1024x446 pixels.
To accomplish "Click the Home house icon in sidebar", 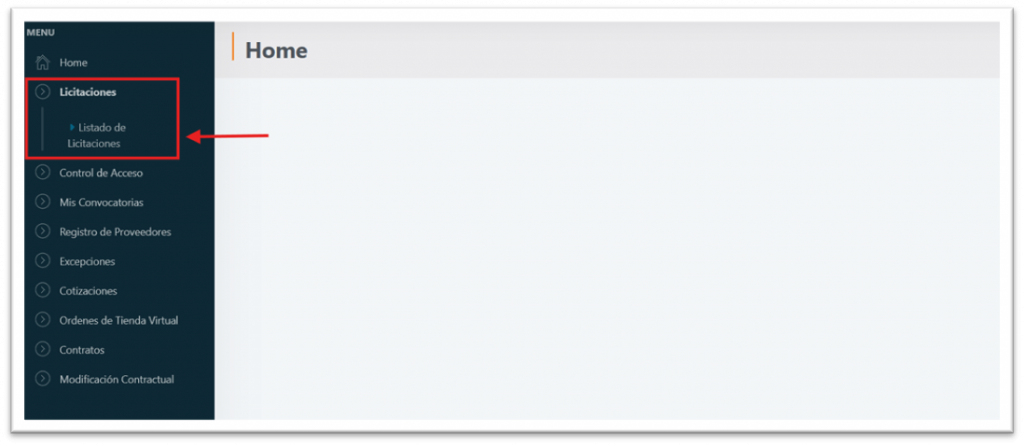I will pos(42,63).
